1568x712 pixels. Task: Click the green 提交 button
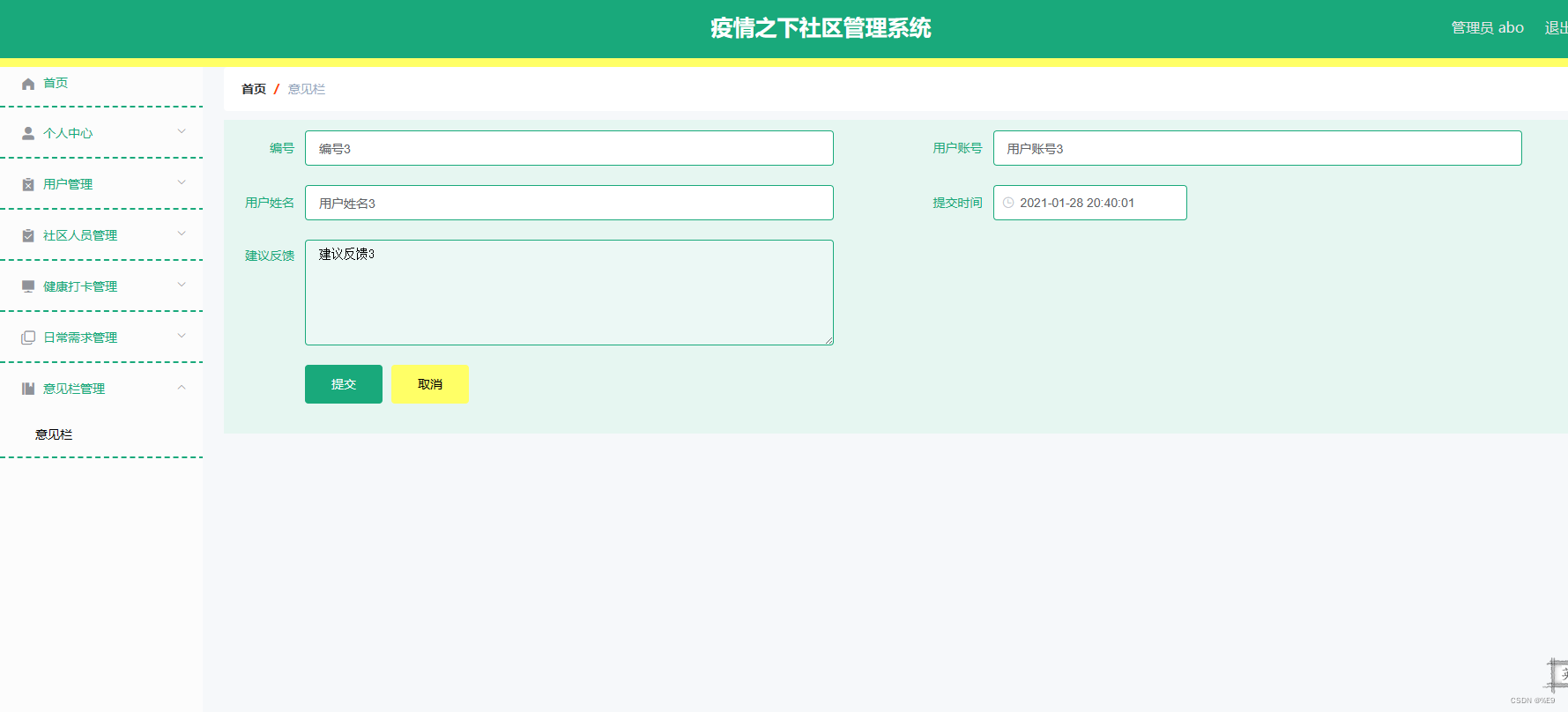pyautogui.click(x=344, y=384)
